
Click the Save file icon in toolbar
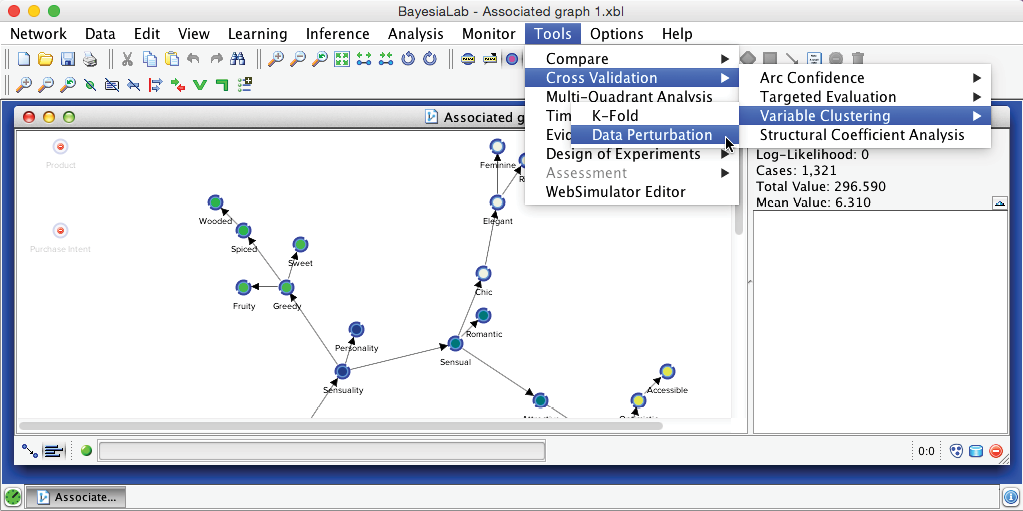click(x=68, y=59)
